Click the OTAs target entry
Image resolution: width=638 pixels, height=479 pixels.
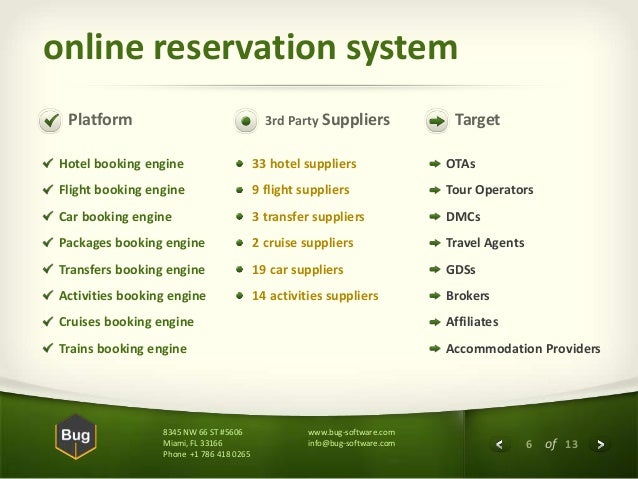[x=461, y=164]
